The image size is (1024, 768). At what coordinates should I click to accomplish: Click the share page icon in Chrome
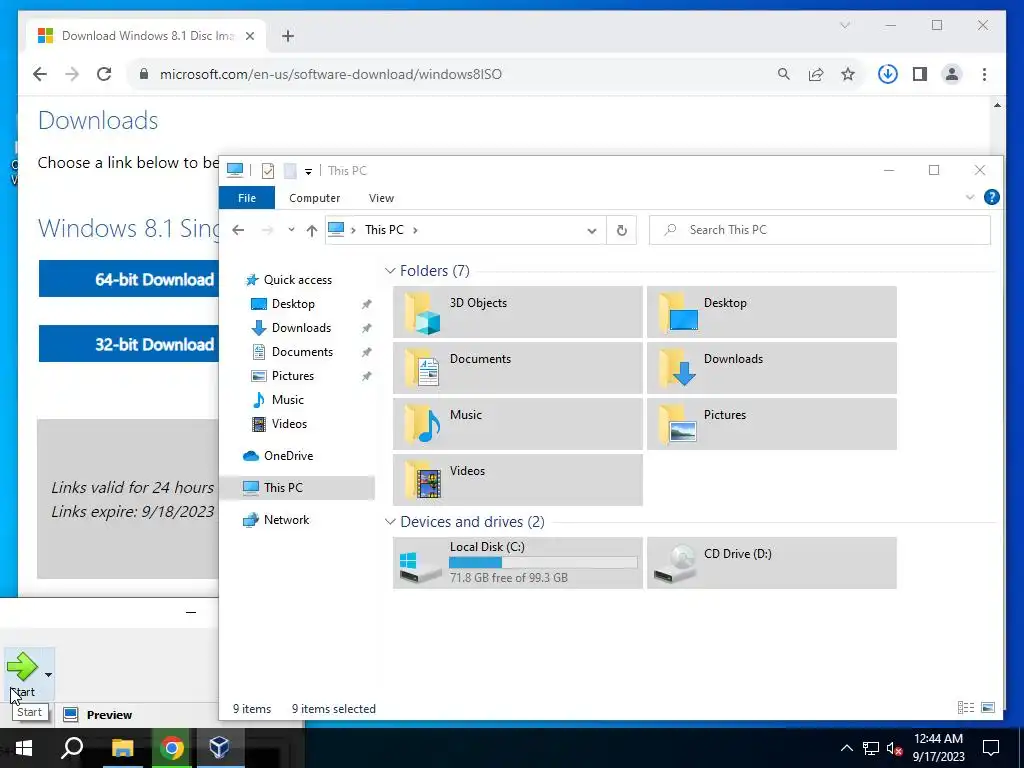(816, 74)
